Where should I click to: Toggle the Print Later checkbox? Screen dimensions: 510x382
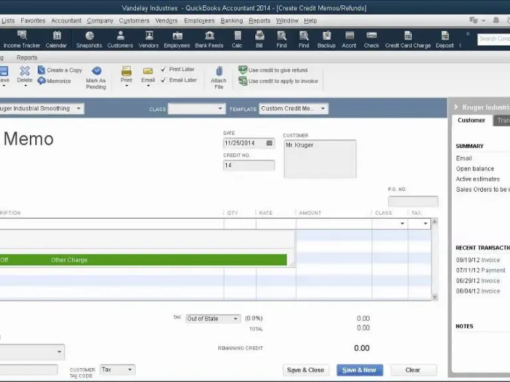[163, 69]
